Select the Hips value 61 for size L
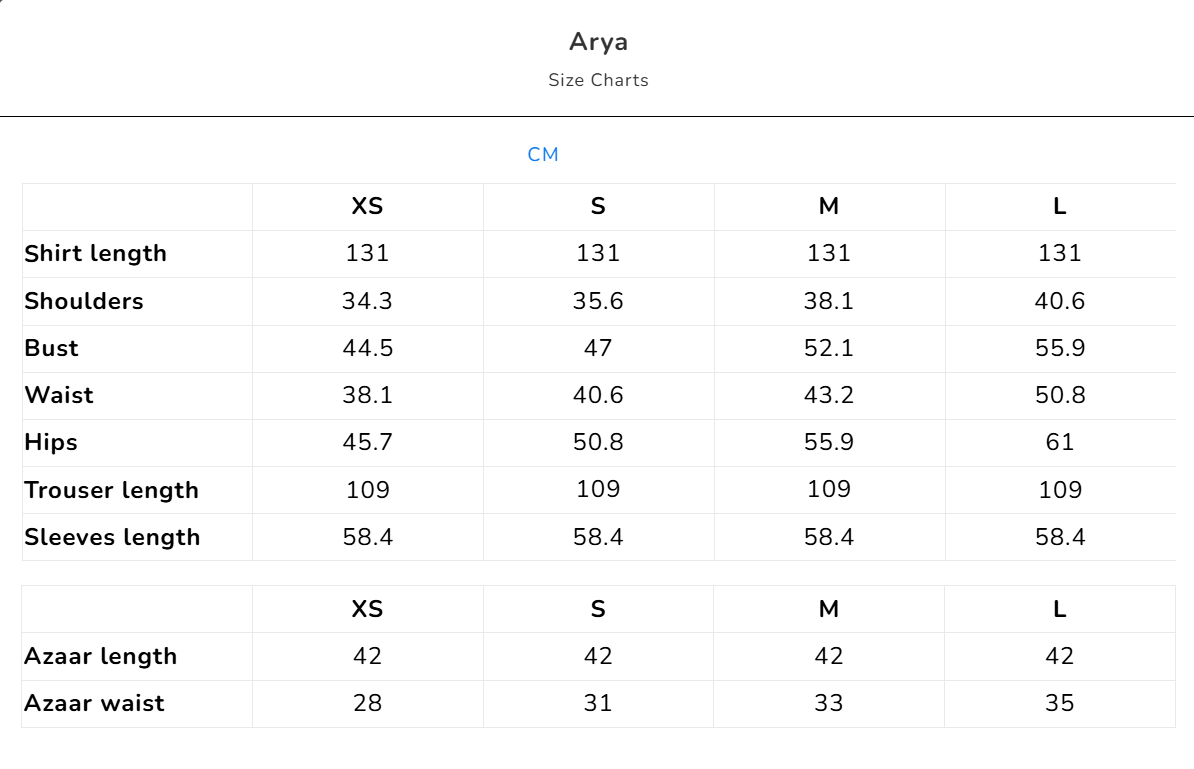The height and width of the screenshot is (769, 1194). tap(1060, 442)
